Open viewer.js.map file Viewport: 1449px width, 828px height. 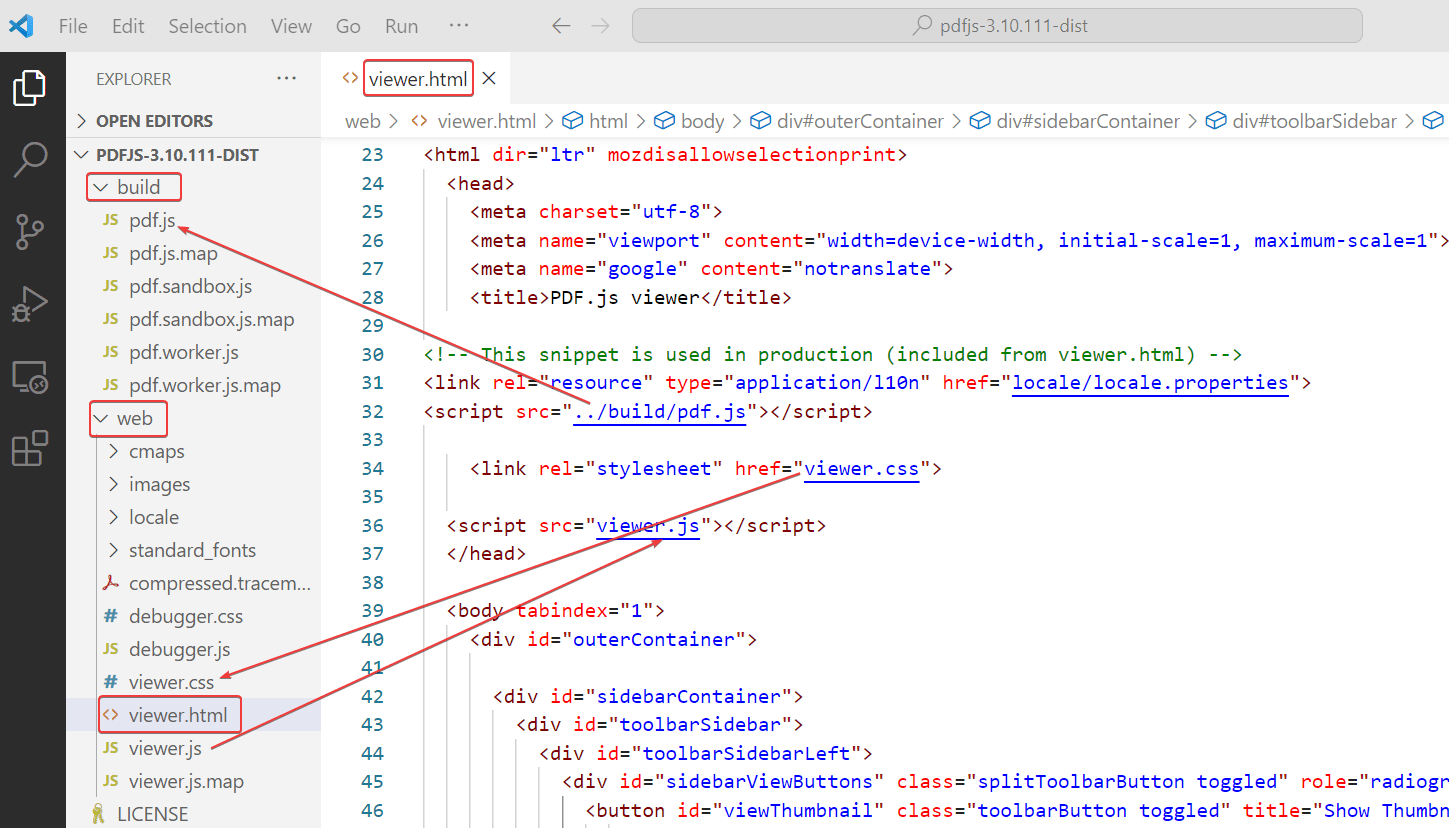click(194, 781)
